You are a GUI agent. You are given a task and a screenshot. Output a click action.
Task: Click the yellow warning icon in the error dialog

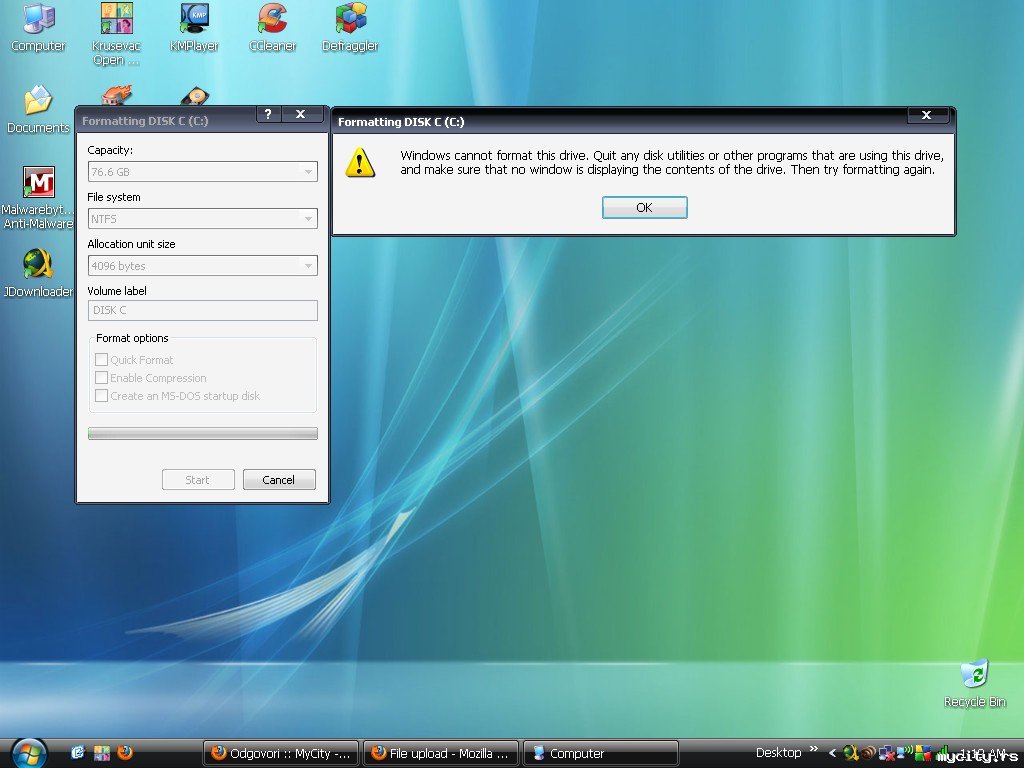(360, 163)
